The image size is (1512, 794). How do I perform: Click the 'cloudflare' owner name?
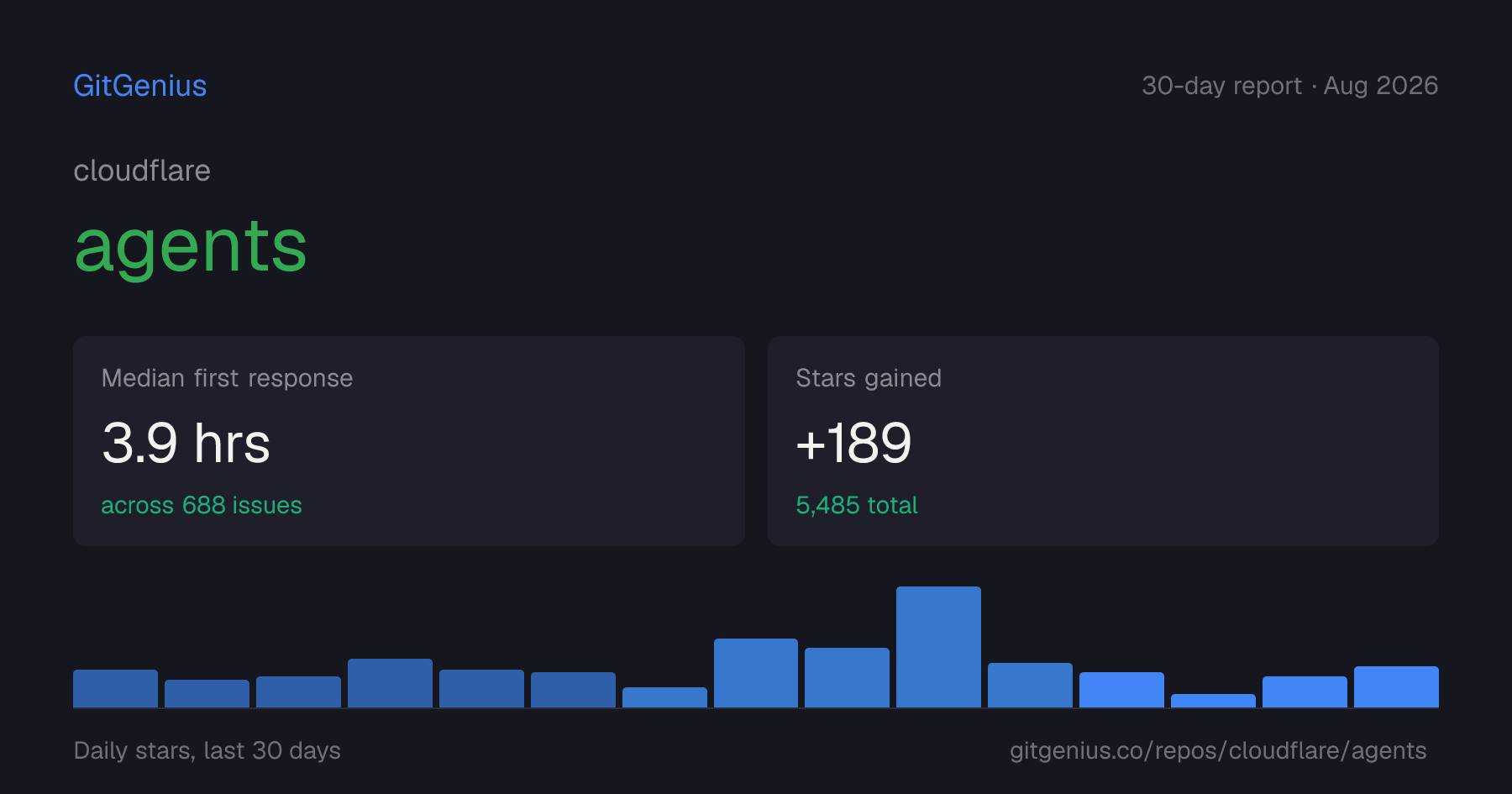pos(142,171)
